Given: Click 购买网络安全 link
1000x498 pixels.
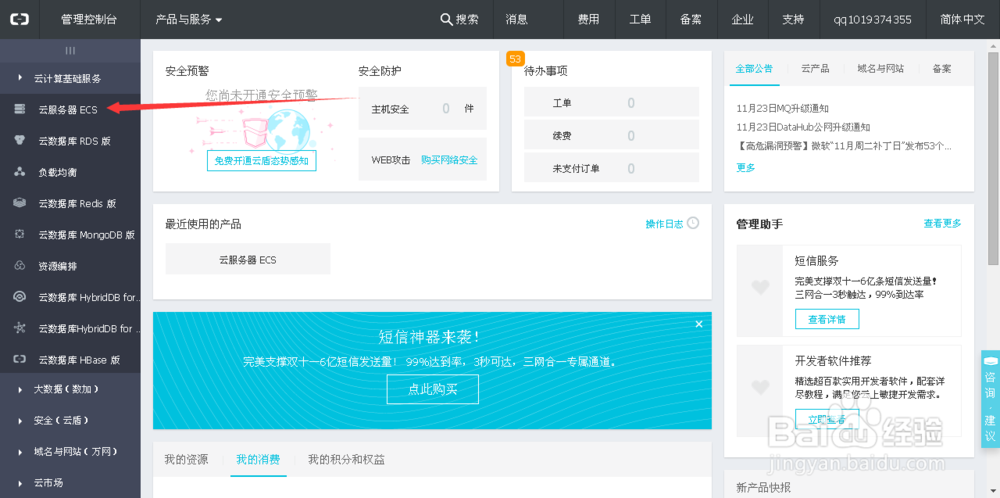Looking at the screenshot, I should tap(449, 160).
